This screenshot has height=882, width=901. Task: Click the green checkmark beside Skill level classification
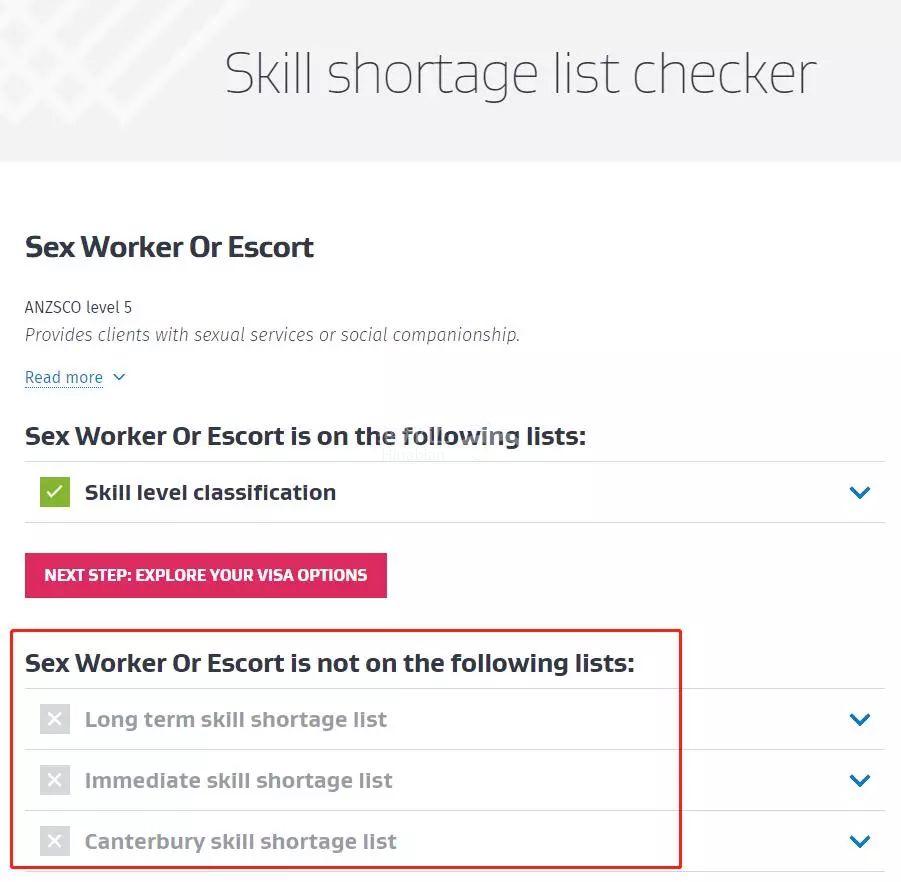point(55,492)
